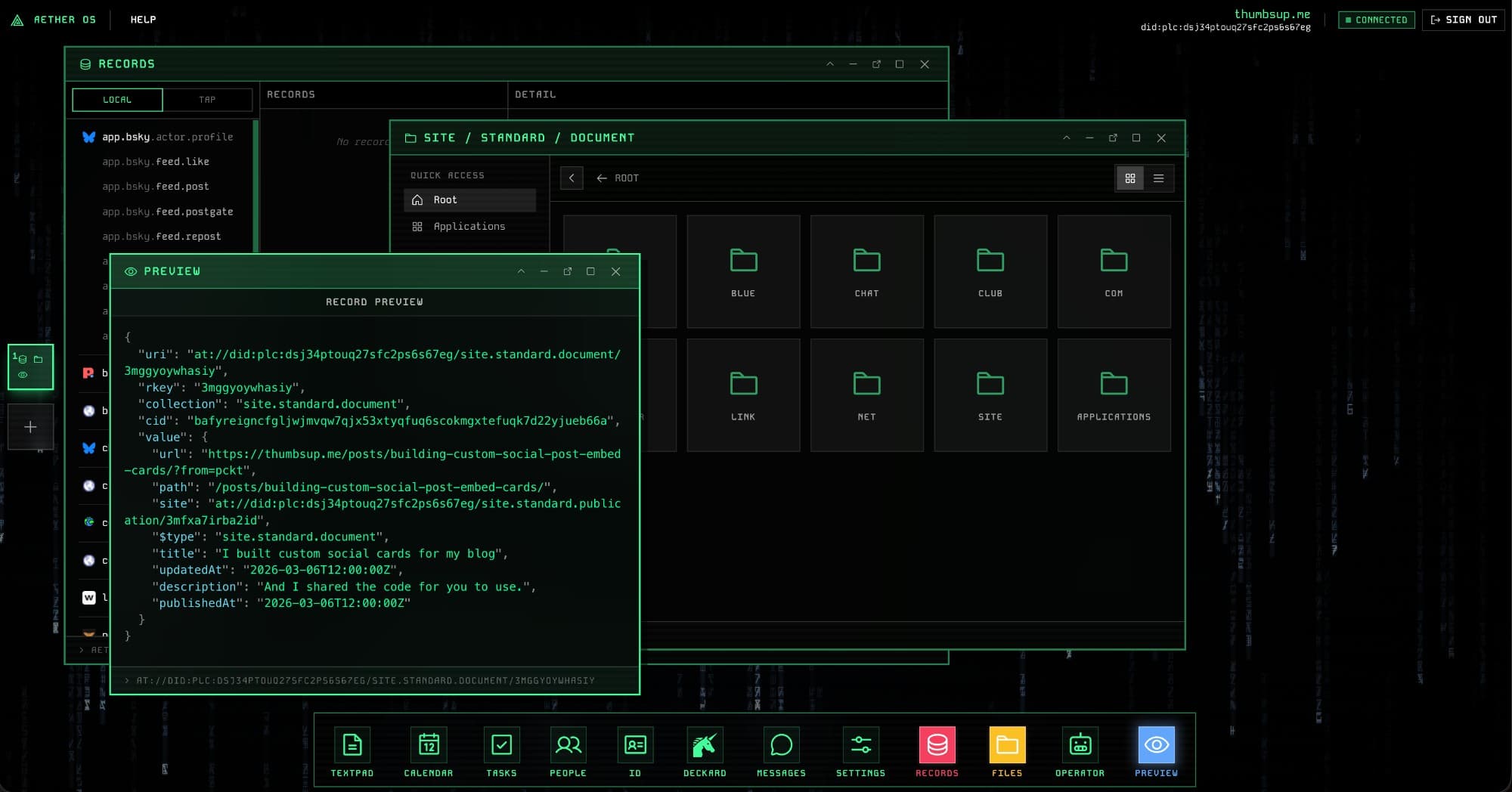
Task: Switch to the Tap tab
Action: pyautogui.click(x=207, y=100)
